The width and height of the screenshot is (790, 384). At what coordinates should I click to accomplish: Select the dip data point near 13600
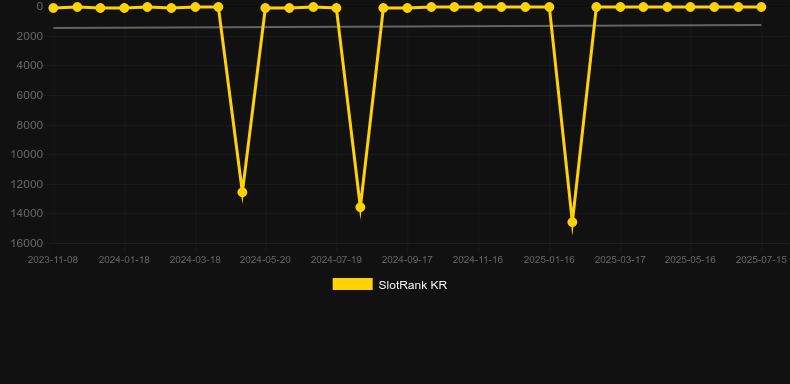pyautogui.click(x=360, y=208)
